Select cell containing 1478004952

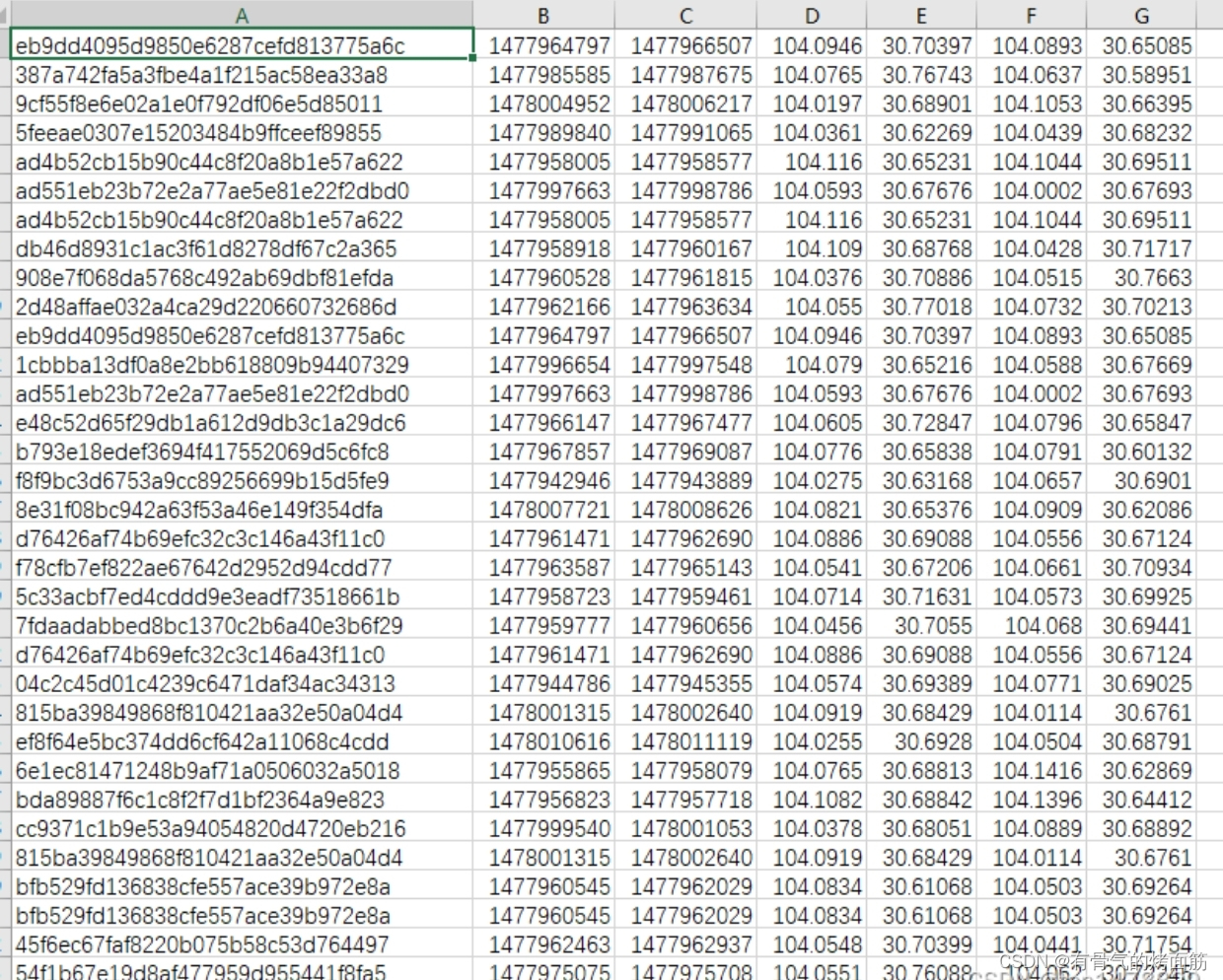pos(543,104)
